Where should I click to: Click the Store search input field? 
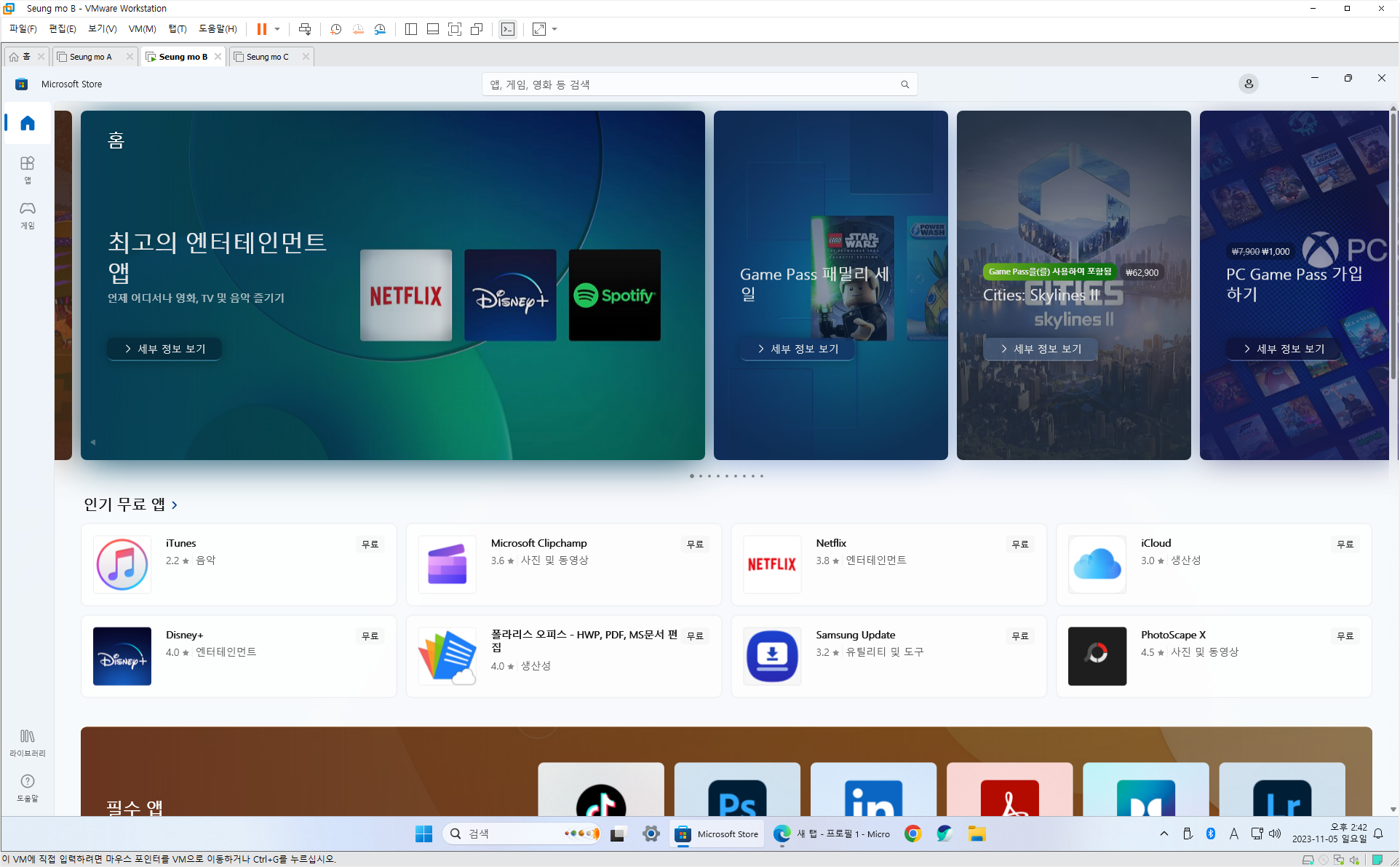pos(691,84)
